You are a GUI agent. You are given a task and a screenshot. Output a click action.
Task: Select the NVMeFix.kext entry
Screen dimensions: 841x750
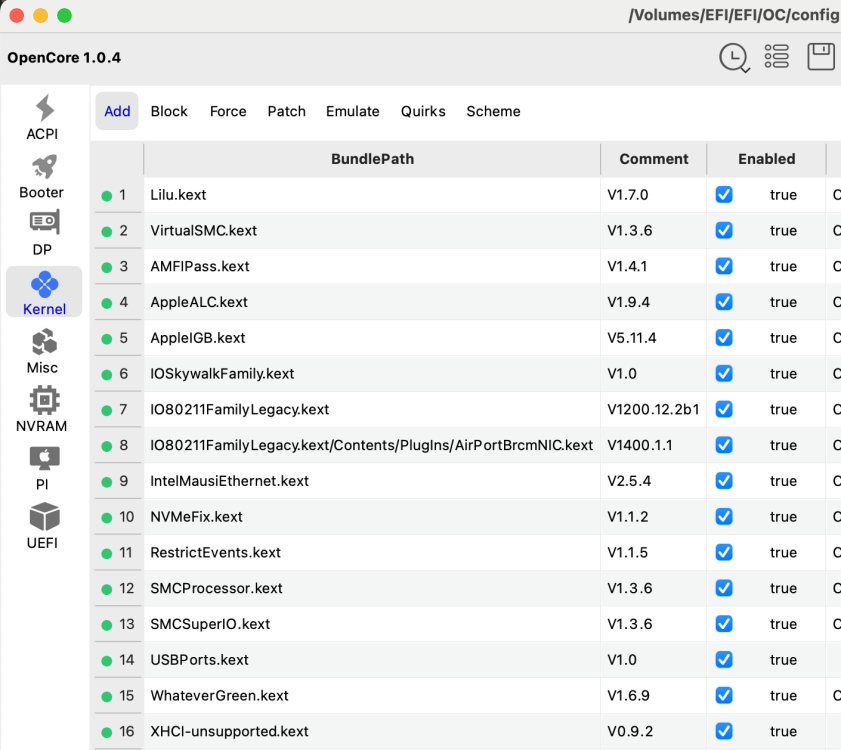(x=372, y=517)
